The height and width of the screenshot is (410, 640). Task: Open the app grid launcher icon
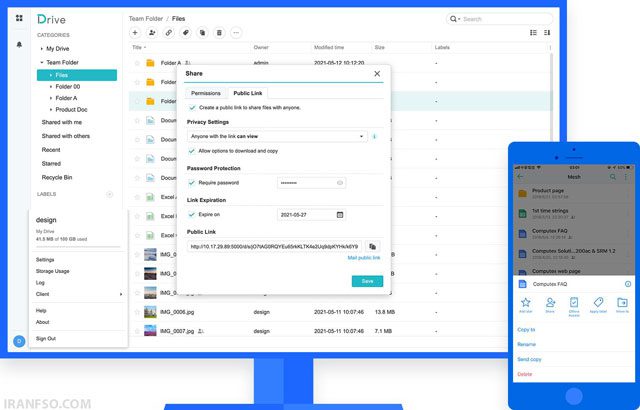pyautogui.click(x=19, y=18)
